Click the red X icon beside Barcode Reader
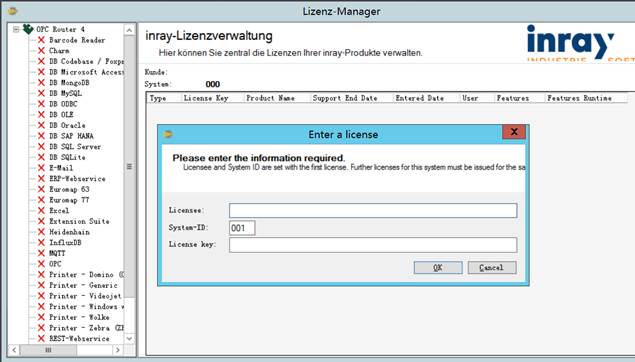This screenshot has height=362, width=635. coord(41,40)
